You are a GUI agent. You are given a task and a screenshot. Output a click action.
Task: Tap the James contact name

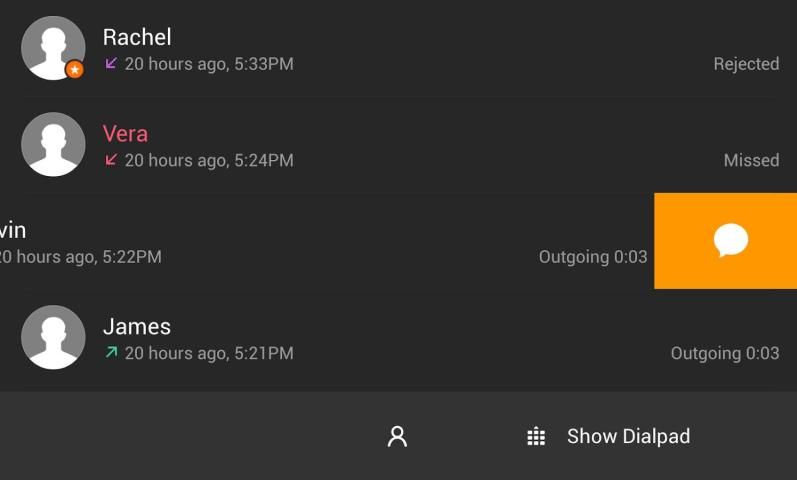pos(137,327)
